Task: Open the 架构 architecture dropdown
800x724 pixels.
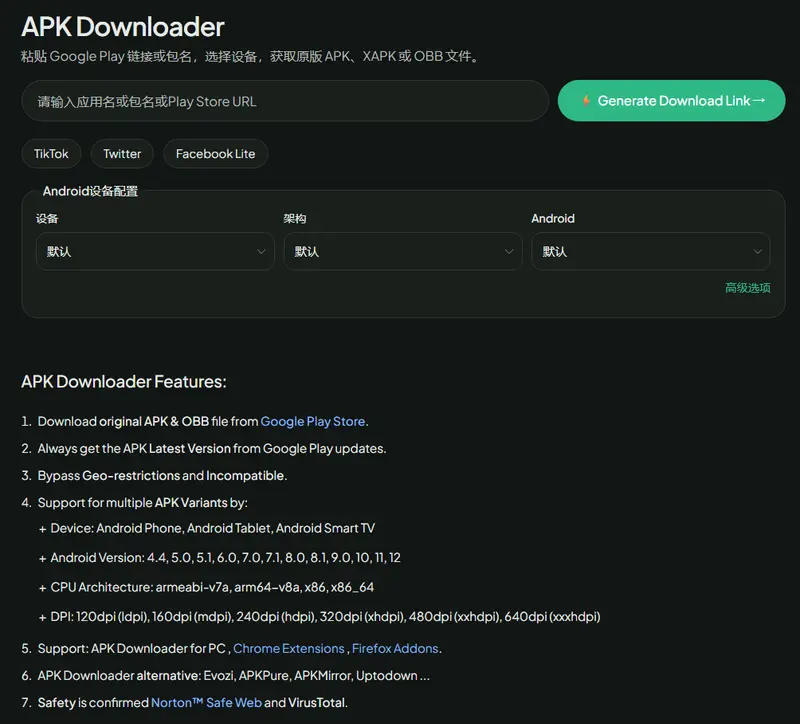Action: [x=403, y=251]
